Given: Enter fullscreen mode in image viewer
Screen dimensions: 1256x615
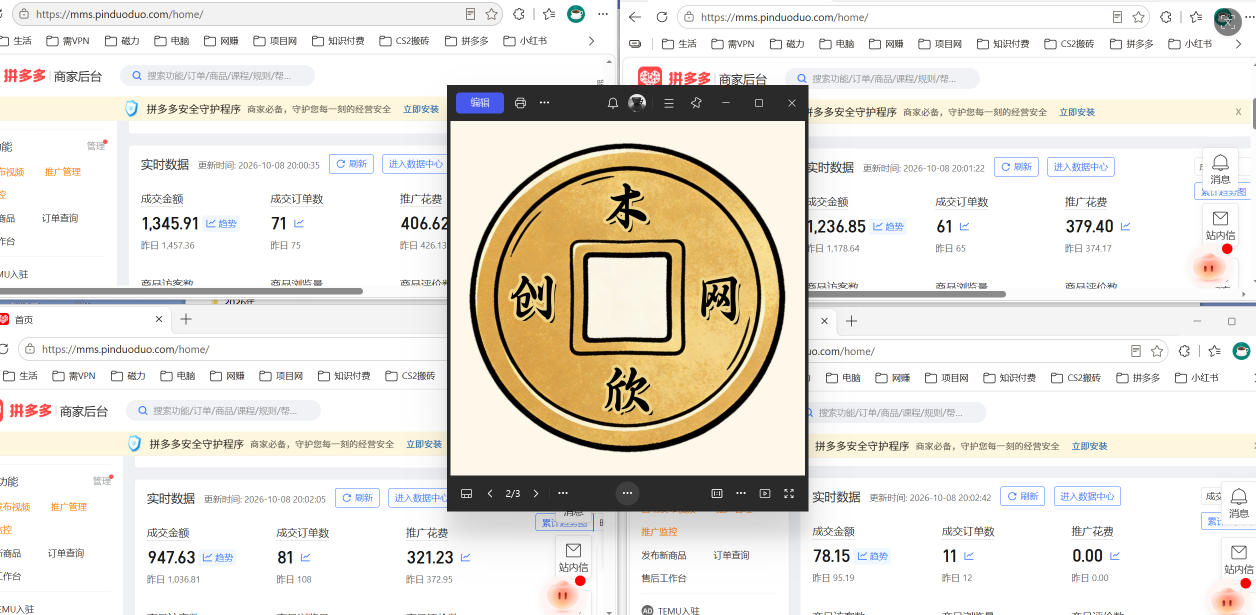Looking at the screenshot, I should [789, 493].
